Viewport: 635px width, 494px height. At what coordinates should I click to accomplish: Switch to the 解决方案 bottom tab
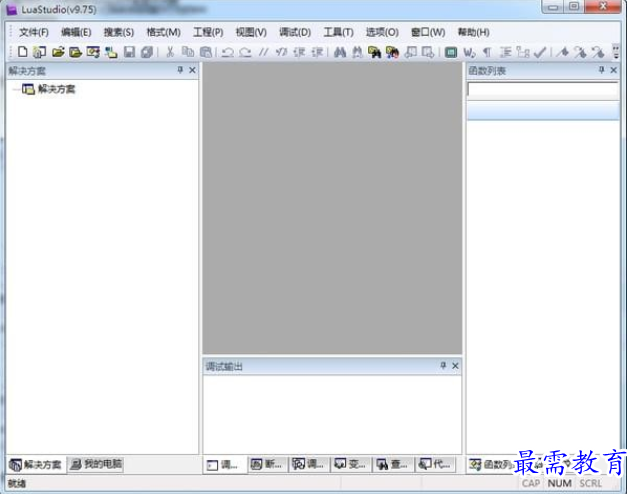pyautogui.click(x=36, y=464)
